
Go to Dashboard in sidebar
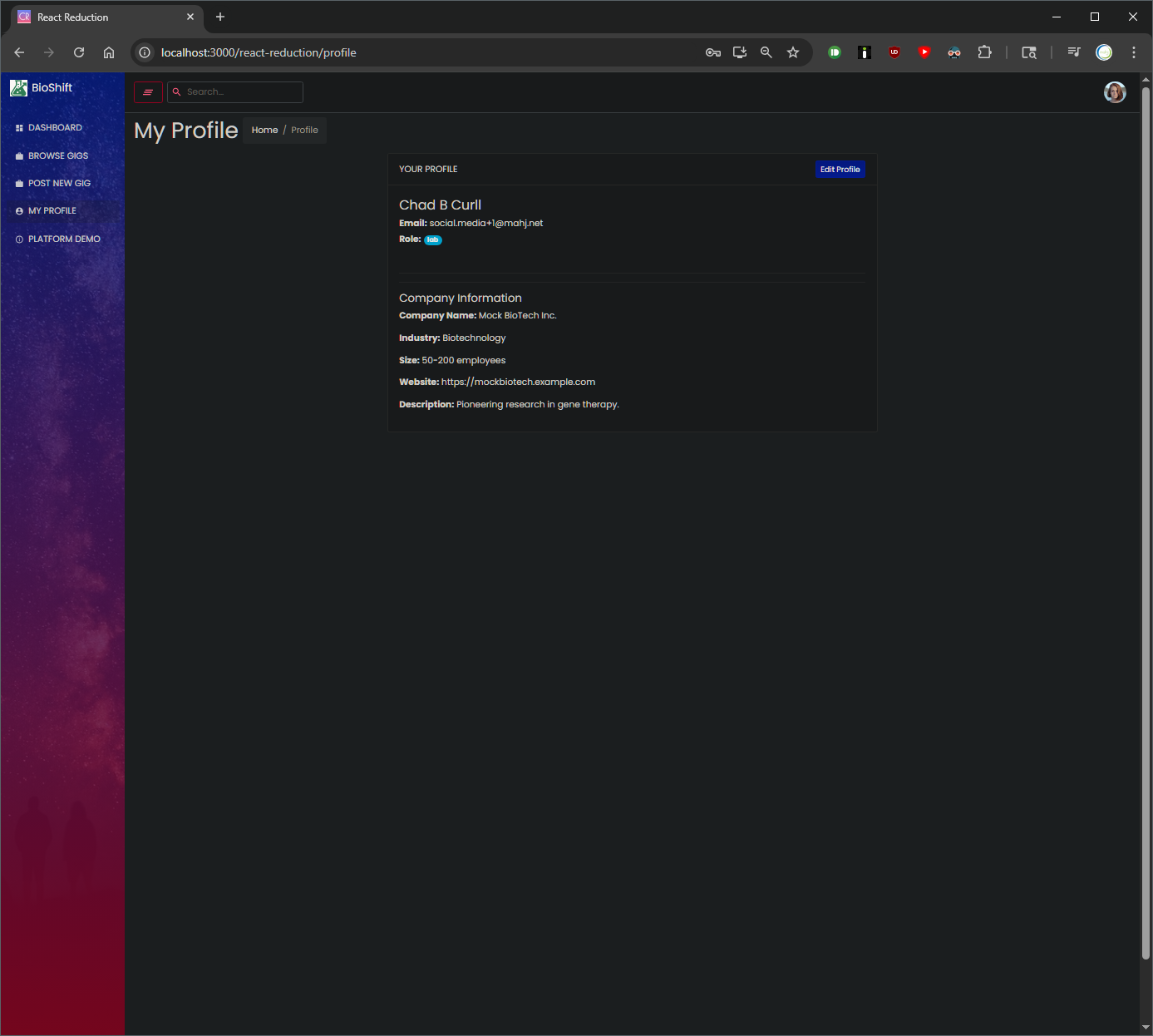pos(55,128)
